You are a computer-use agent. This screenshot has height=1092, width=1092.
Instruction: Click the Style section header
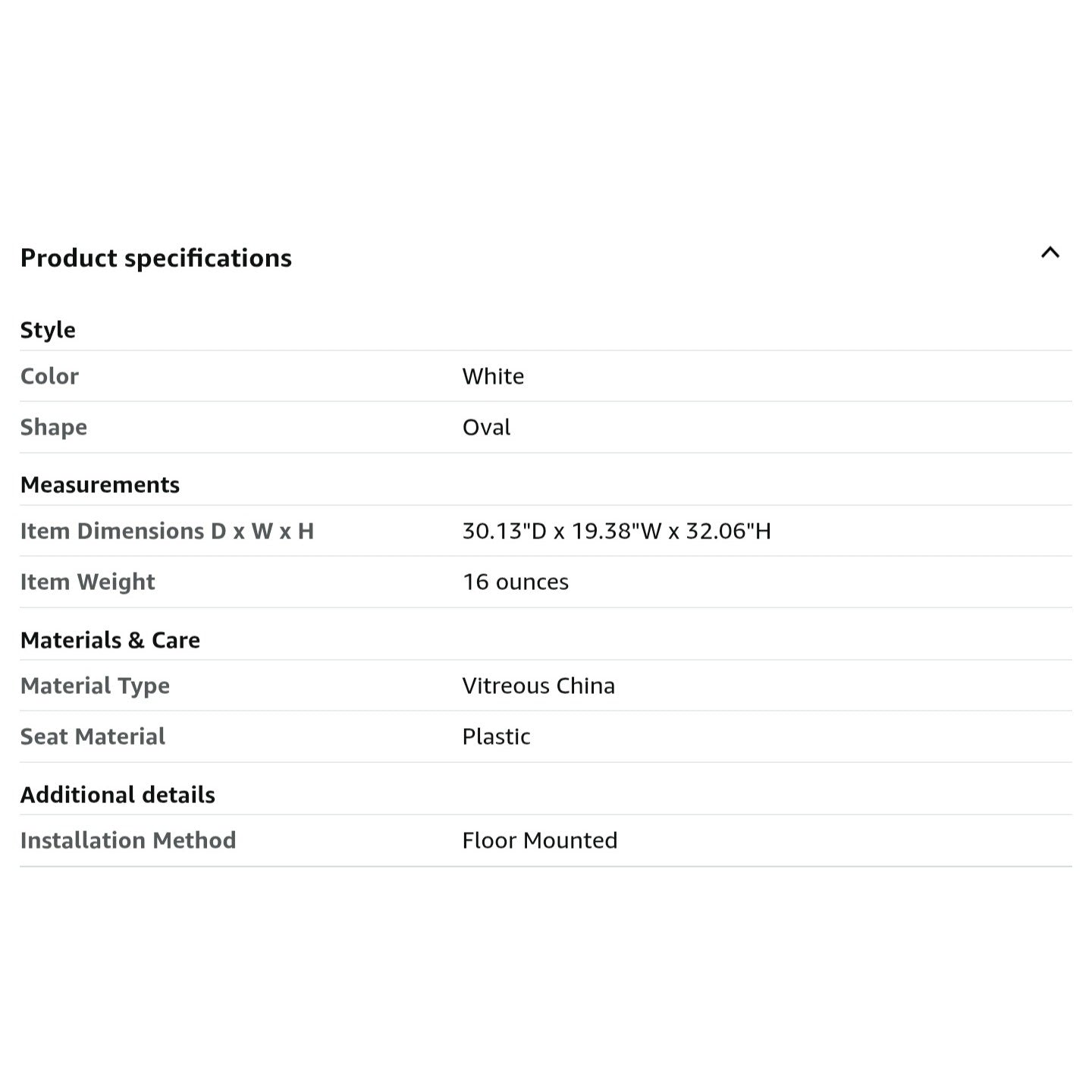48,330
